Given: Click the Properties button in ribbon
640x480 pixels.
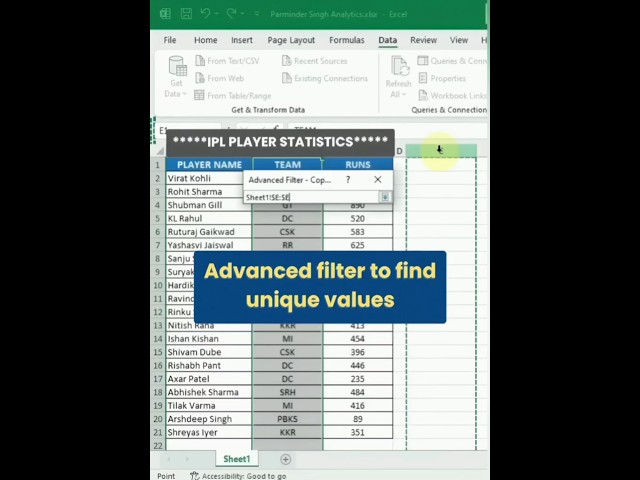Looking at the screenshot, I should (442, 78).
